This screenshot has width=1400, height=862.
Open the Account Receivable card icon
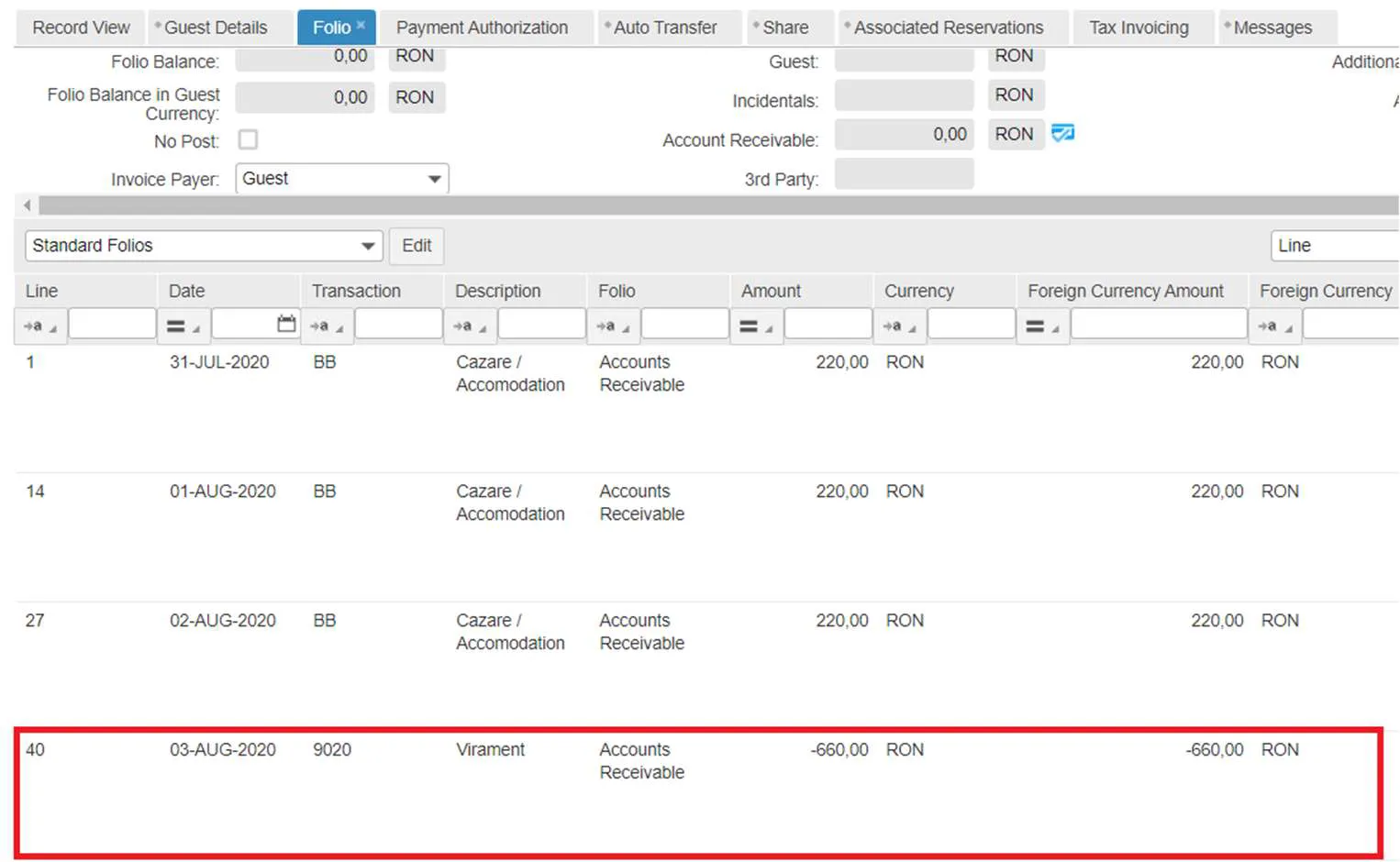(x=1062, y=134)
